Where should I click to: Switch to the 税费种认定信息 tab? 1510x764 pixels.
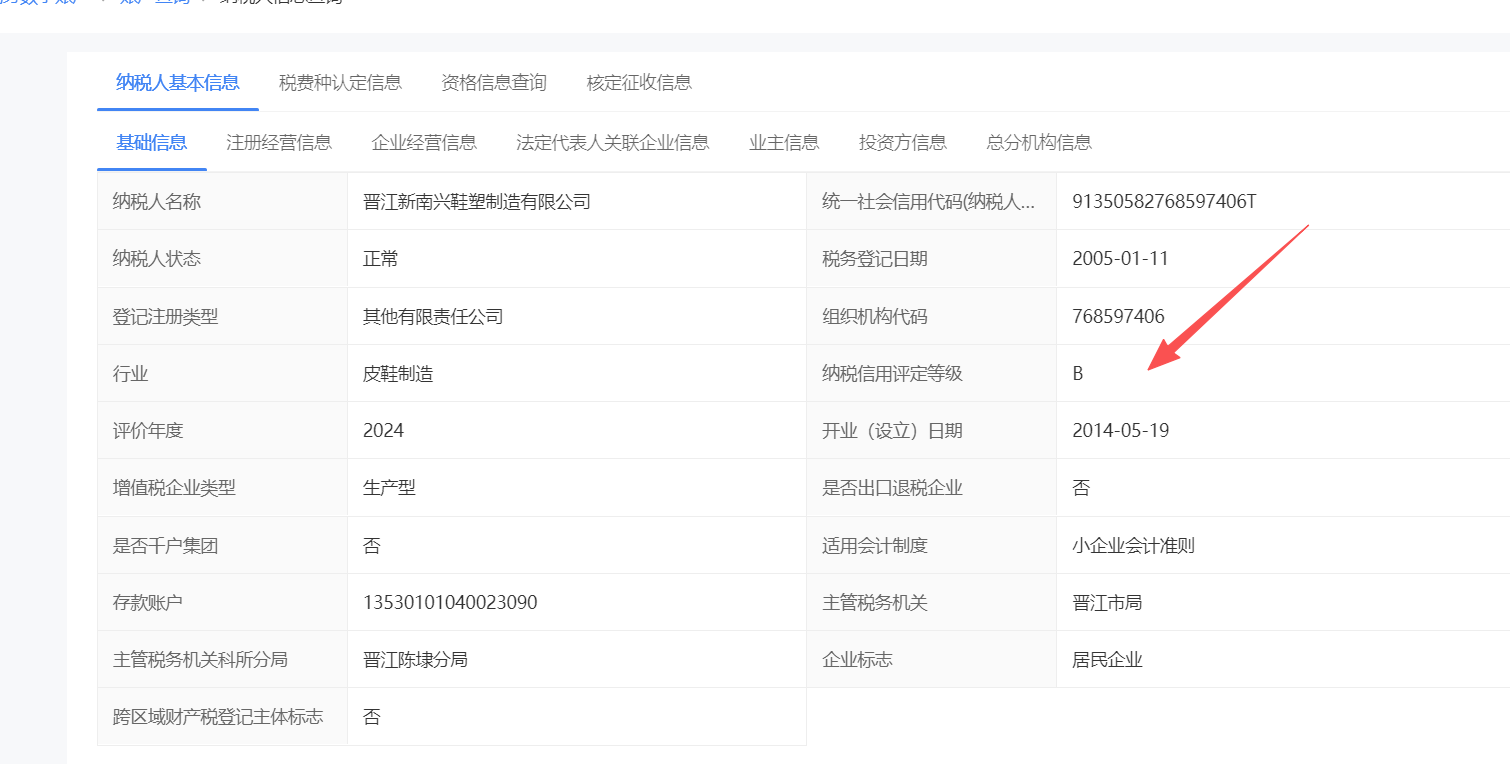340,83
